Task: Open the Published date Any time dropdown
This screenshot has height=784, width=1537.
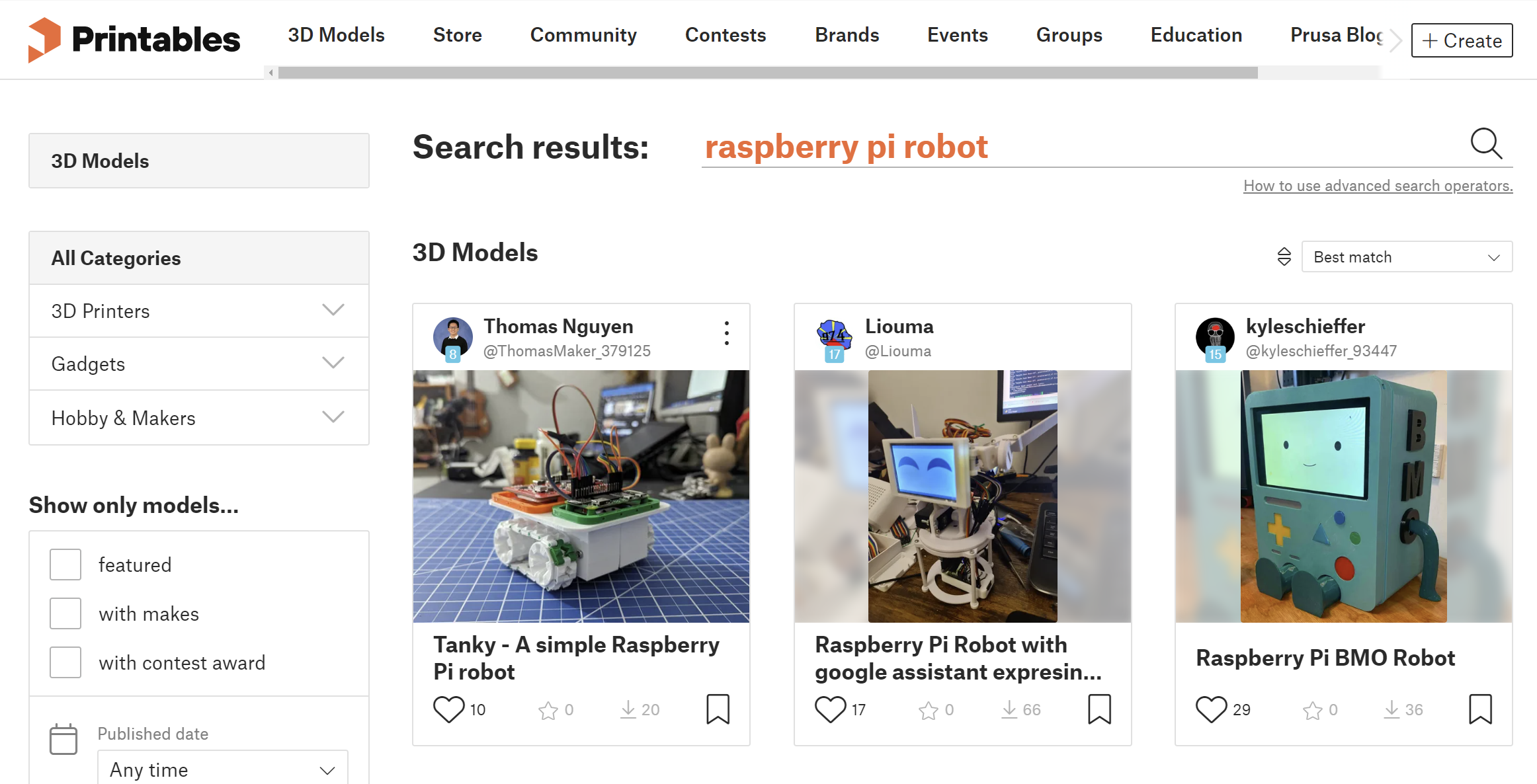Action: 222,769
